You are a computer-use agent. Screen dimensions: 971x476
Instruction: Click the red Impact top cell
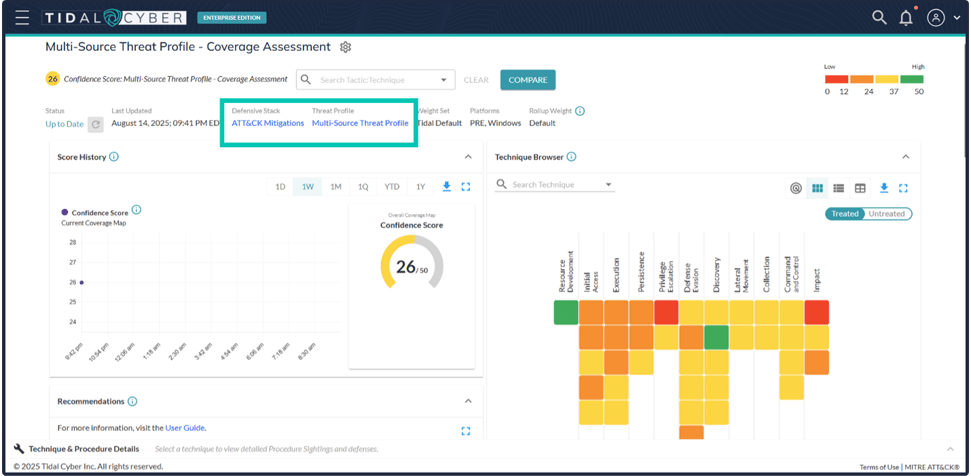tap(817, 313)
